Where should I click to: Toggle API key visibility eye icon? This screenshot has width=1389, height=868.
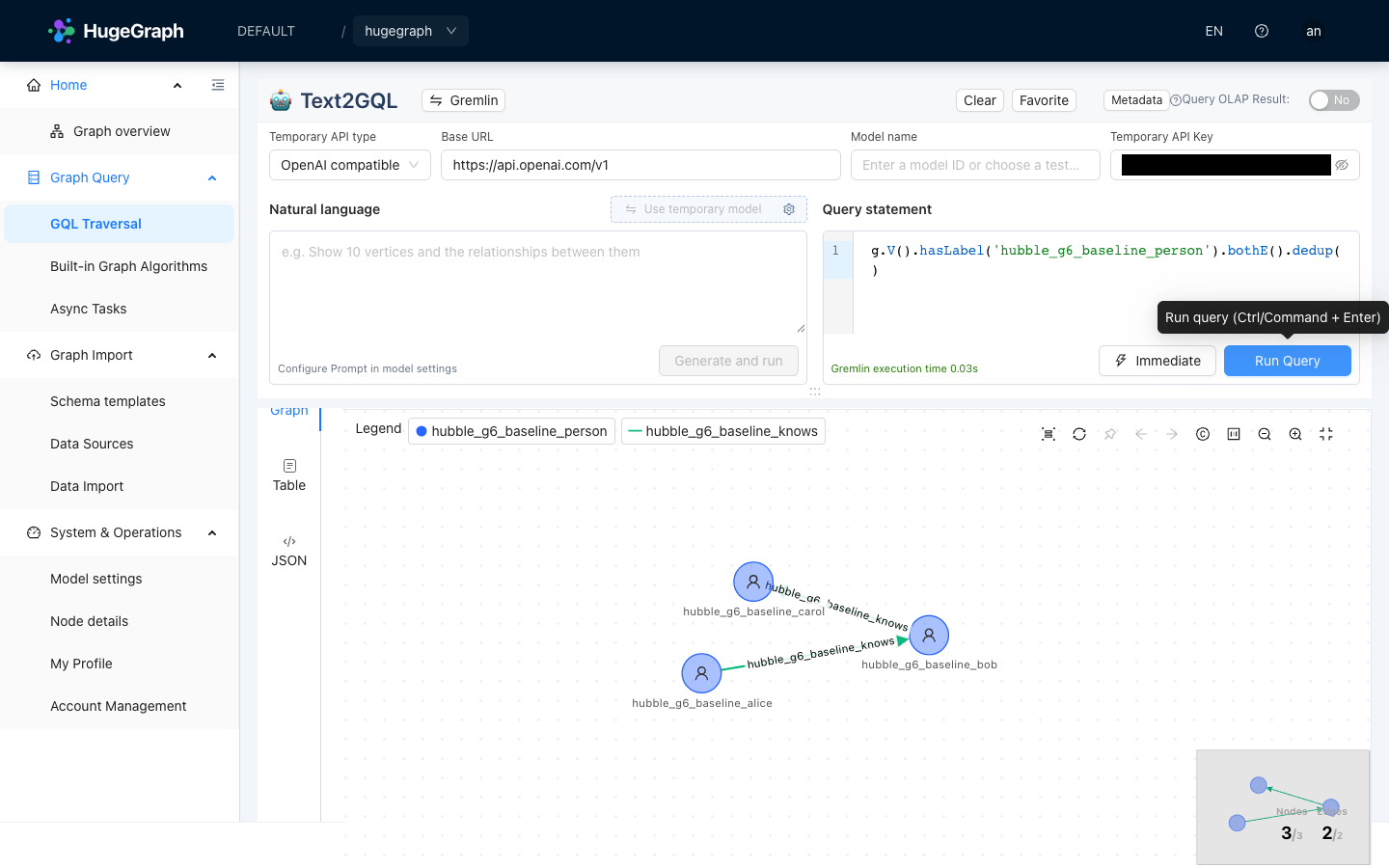pos(1342,165)
